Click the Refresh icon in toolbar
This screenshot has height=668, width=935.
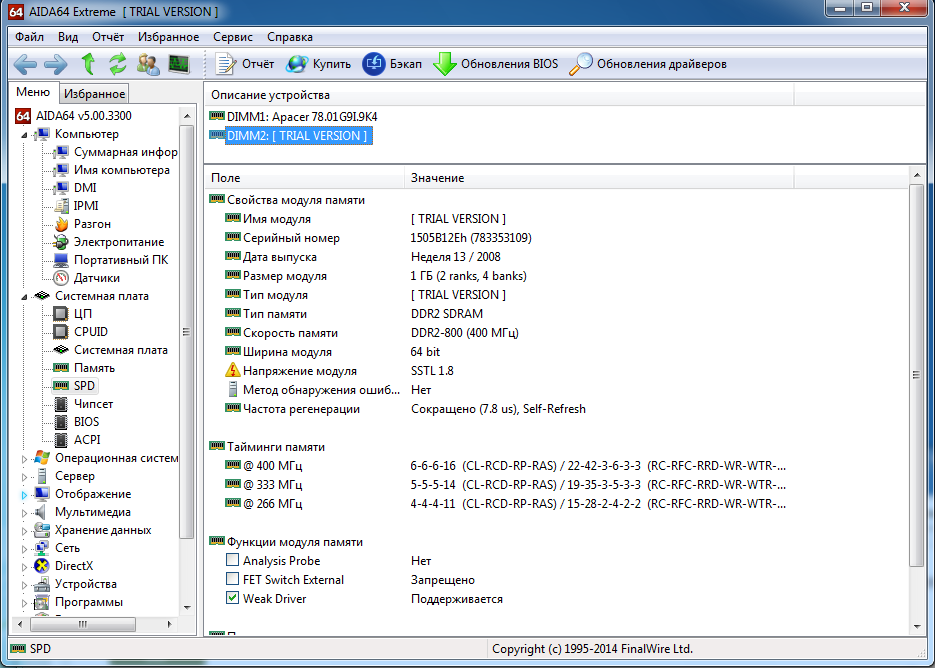(x=118, y=64)
